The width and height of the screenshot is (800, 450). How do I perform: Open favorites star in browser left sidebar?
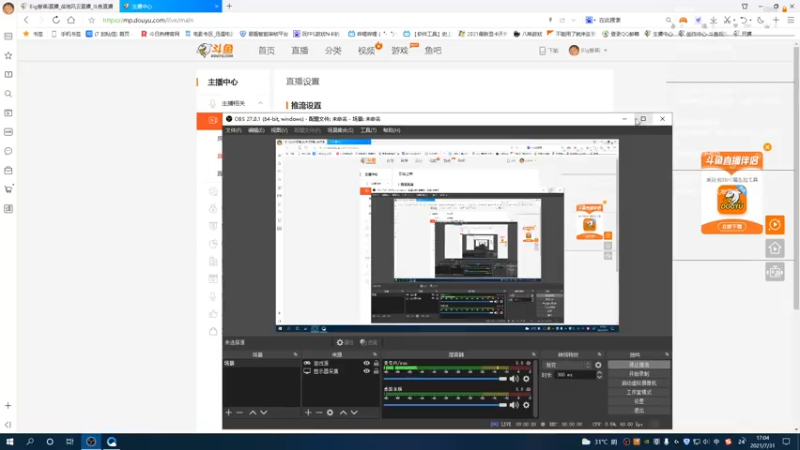[x=8, y=56]
